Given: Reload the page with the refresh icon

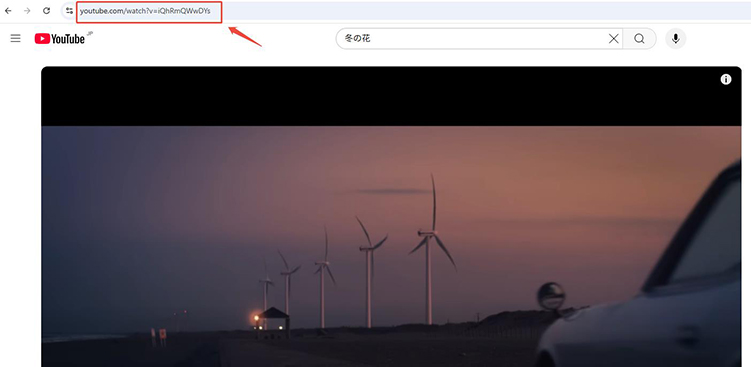Looking at the screenshot, I should pyautogui.click(x=46, y=11).
